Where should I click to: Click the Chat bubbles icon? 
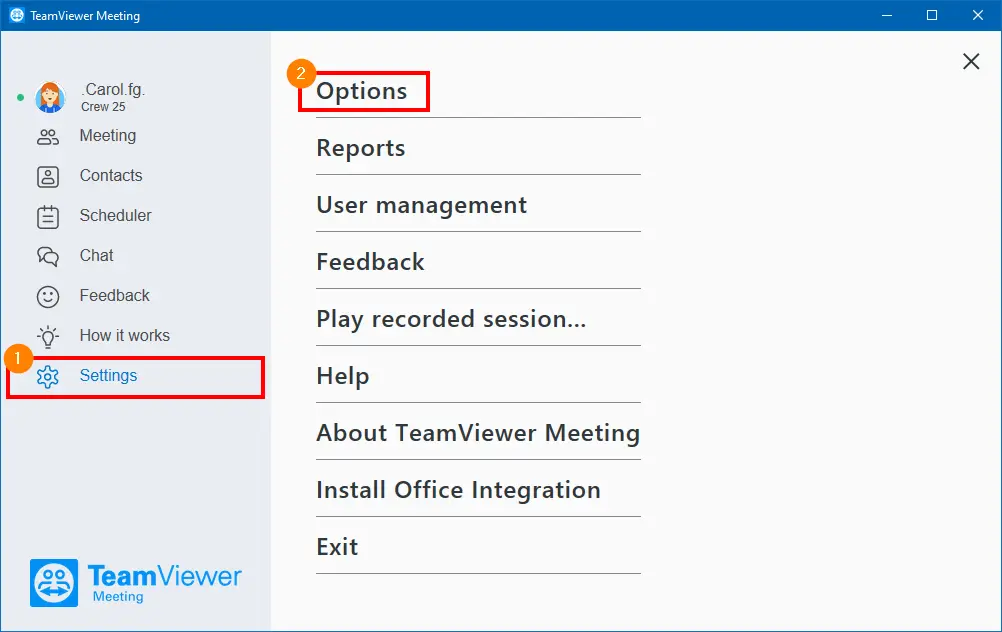coord(48,256)
